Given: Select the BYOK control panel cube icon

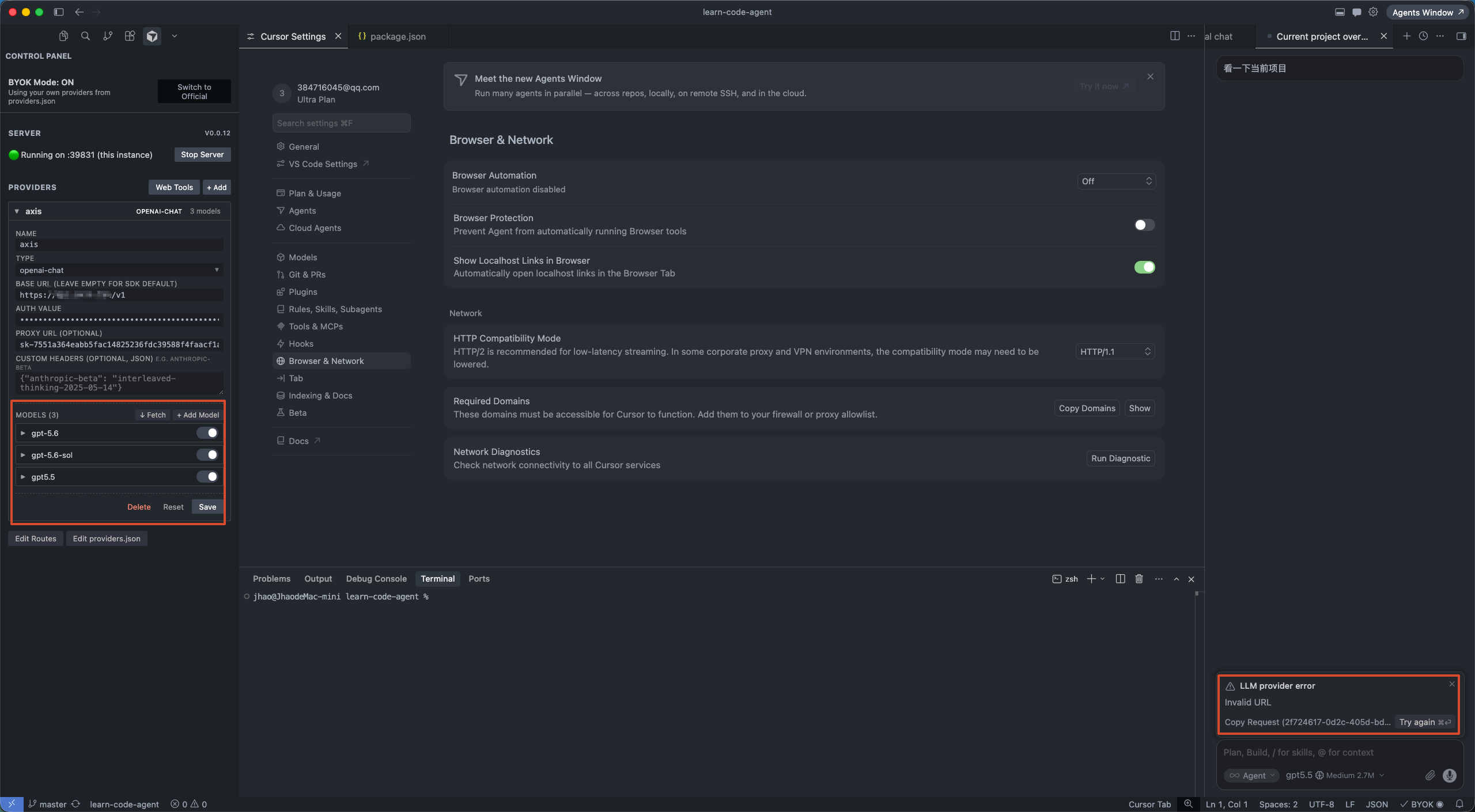Looking at the screenshot, I should tap(152, 36).
